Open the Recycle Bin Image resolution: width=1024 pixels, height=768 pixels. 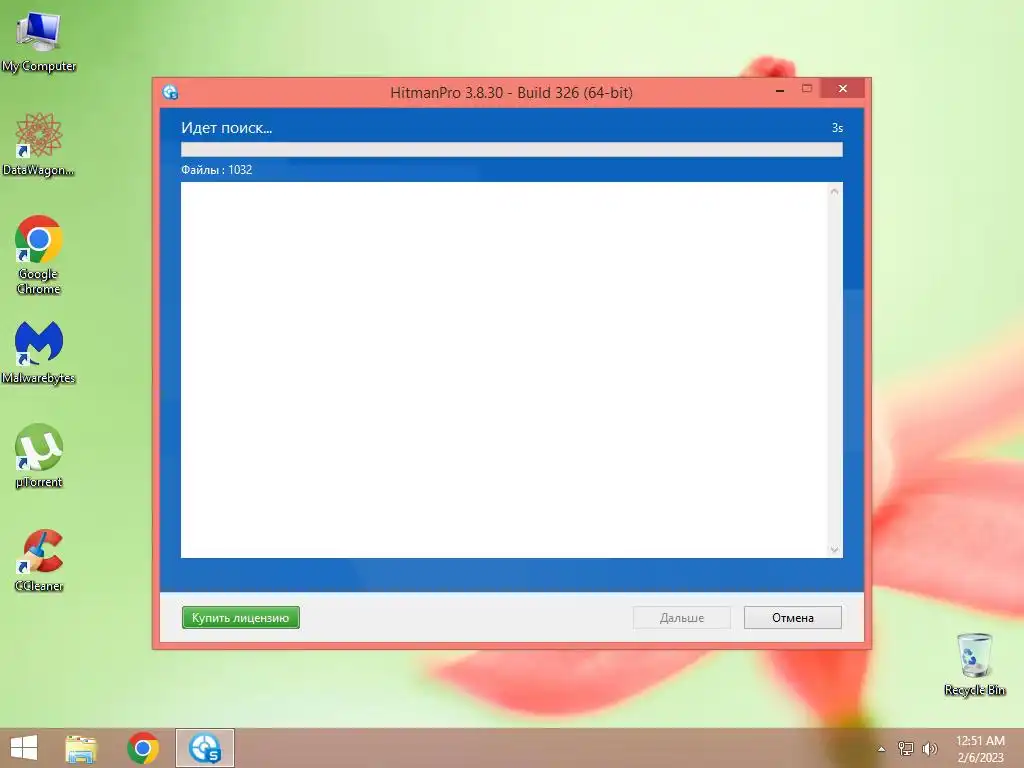point(974,664)
